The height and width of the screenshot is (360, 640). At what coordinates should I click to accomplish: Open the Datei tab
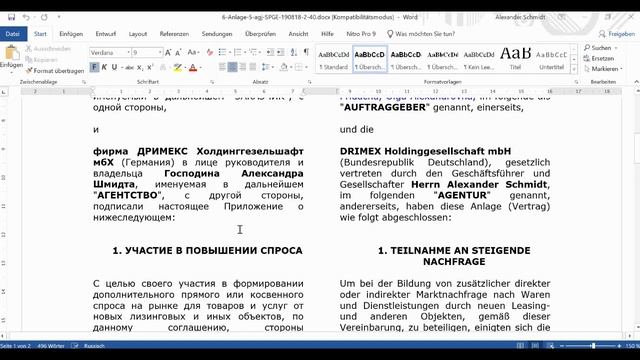13,34
